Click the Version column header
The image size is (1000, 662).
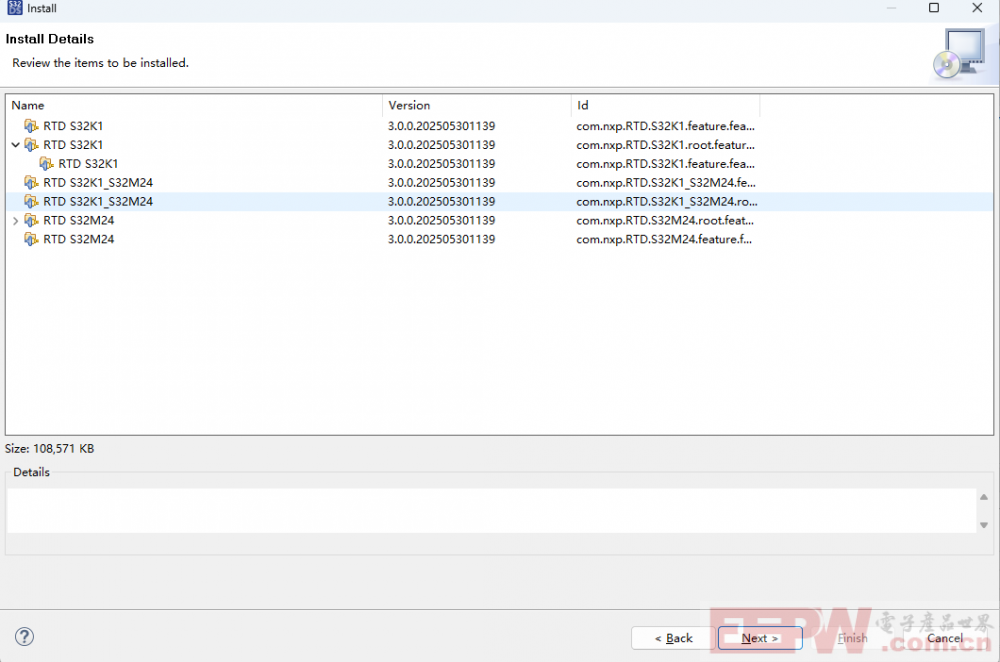tap(477, 105)
